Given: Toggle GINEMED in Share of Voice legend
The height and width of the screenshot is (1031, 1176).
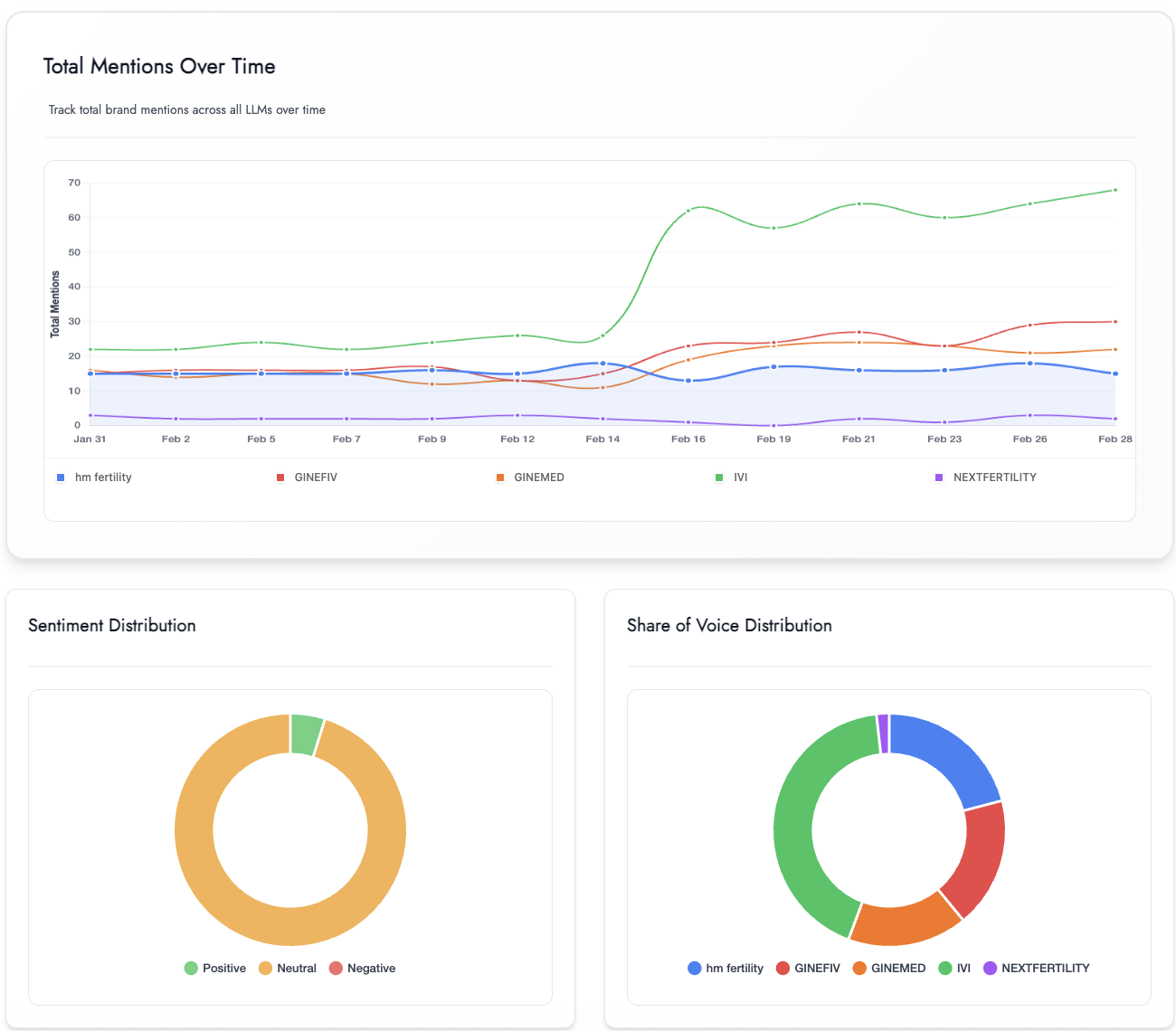Looking at the screenshot, I should coord(889,969).
